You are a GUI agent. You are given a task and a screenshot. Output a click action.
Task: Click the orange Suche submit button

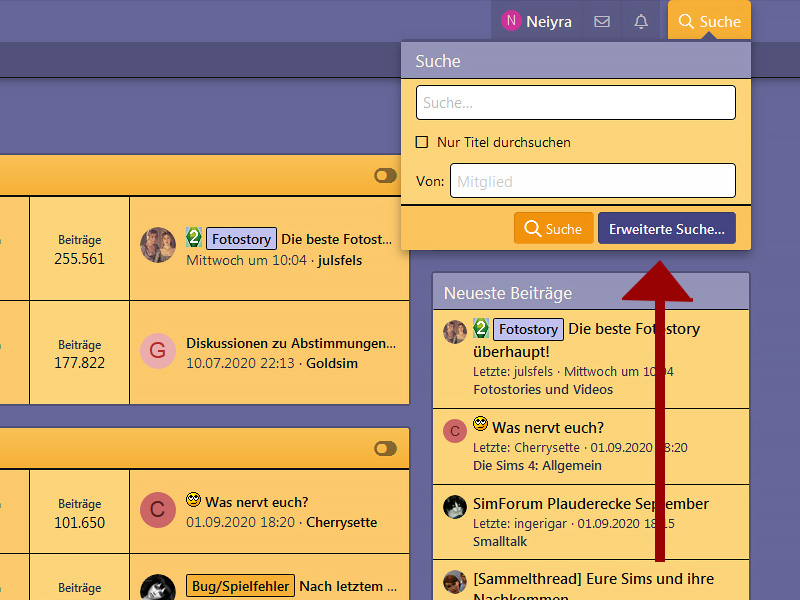pyautogui.click(x=554, y=228)
